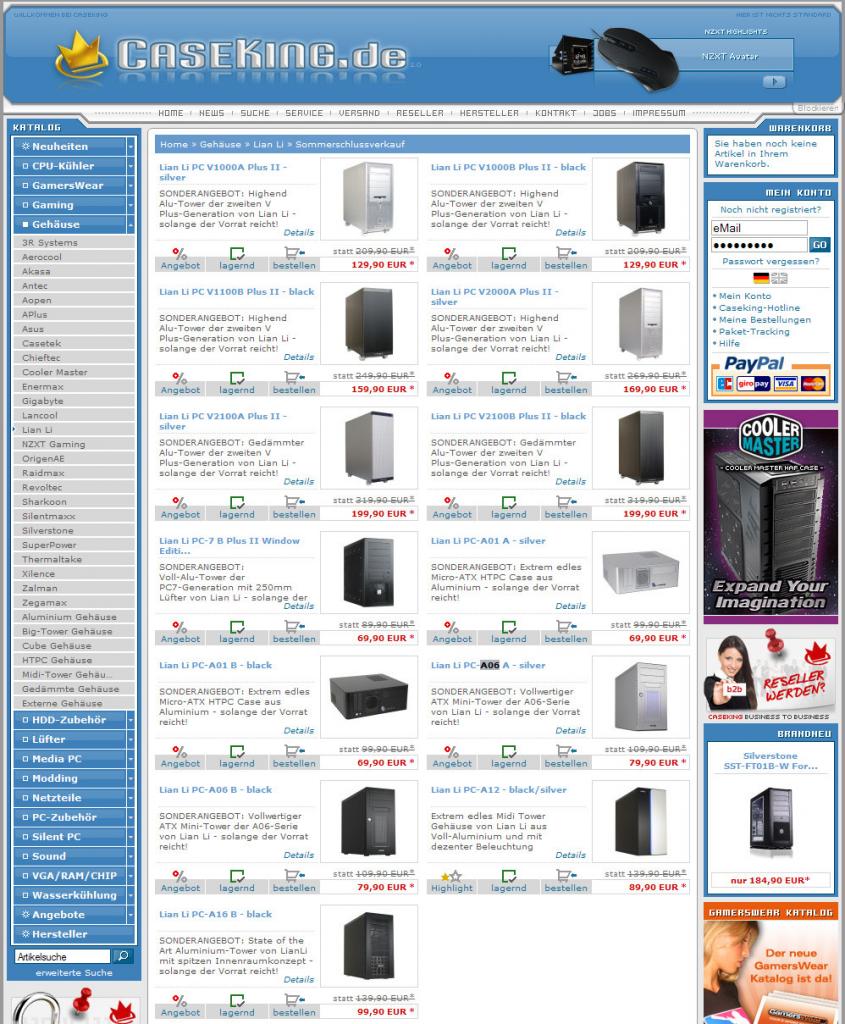This screenshot has height=1024, width=845.
Task: Open the Noch nicht registriert link
Action: pos(771,210)
